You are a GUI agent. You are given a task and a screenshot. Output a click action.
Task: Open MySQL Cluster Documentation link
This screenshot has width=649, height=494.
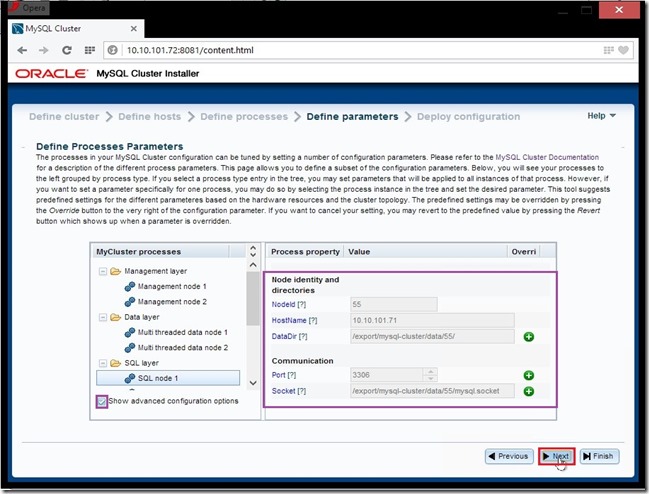[x=547, y=157]
